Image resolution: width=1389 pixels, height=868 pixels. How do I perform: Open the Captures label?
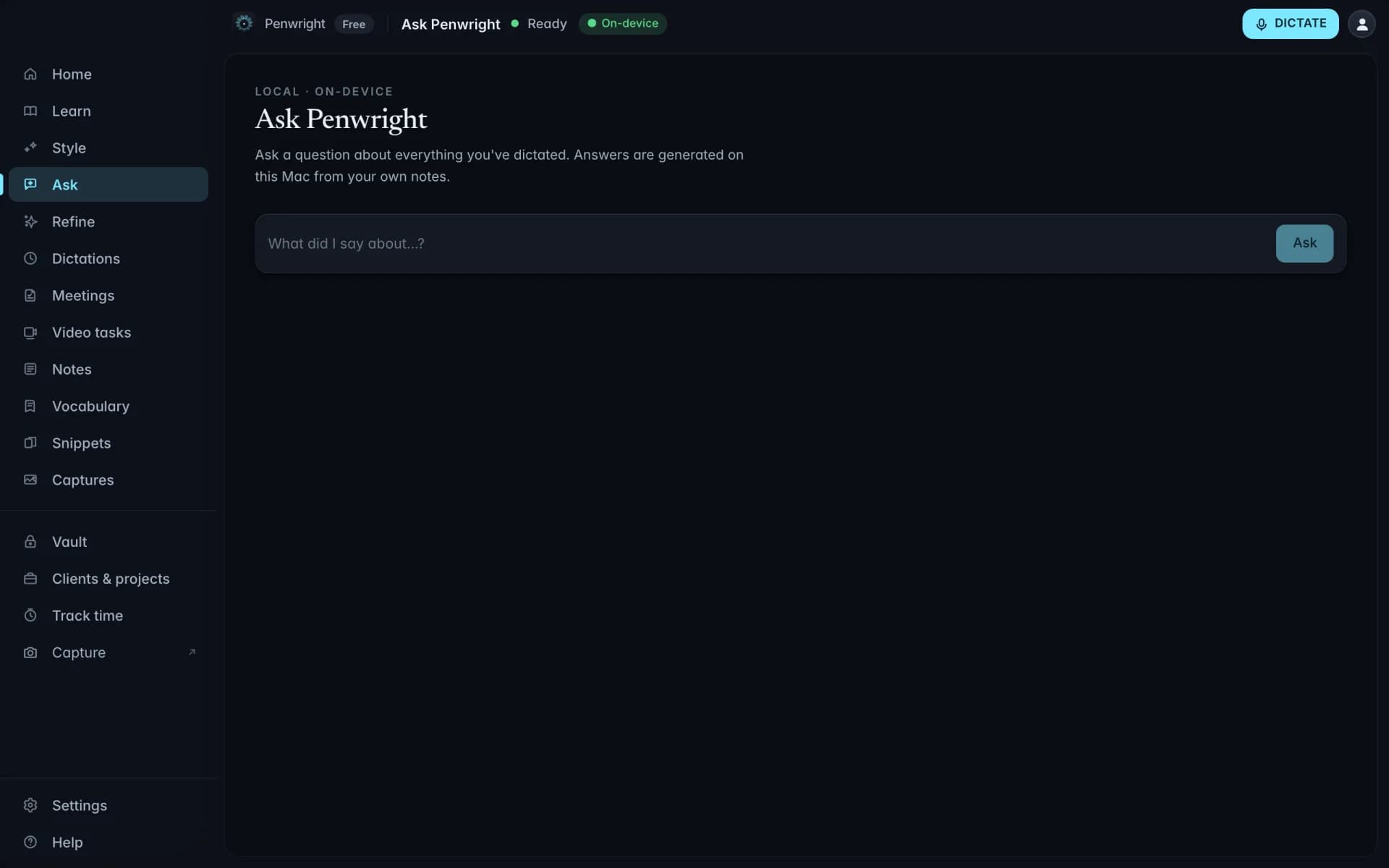83,480
